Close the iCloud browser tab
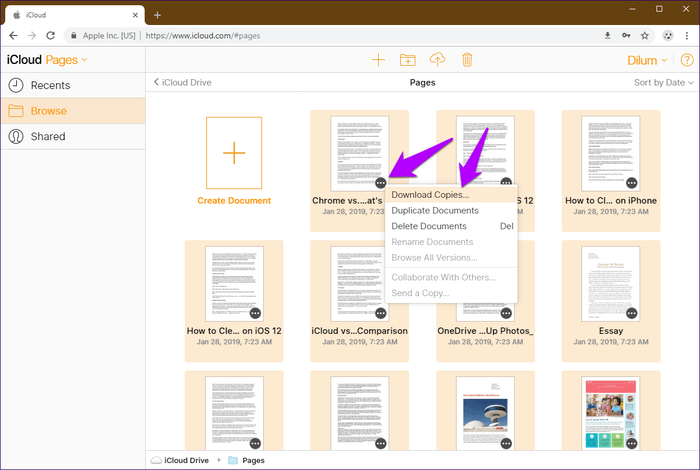The image size is (700, 470). click(x=135, y=15)
